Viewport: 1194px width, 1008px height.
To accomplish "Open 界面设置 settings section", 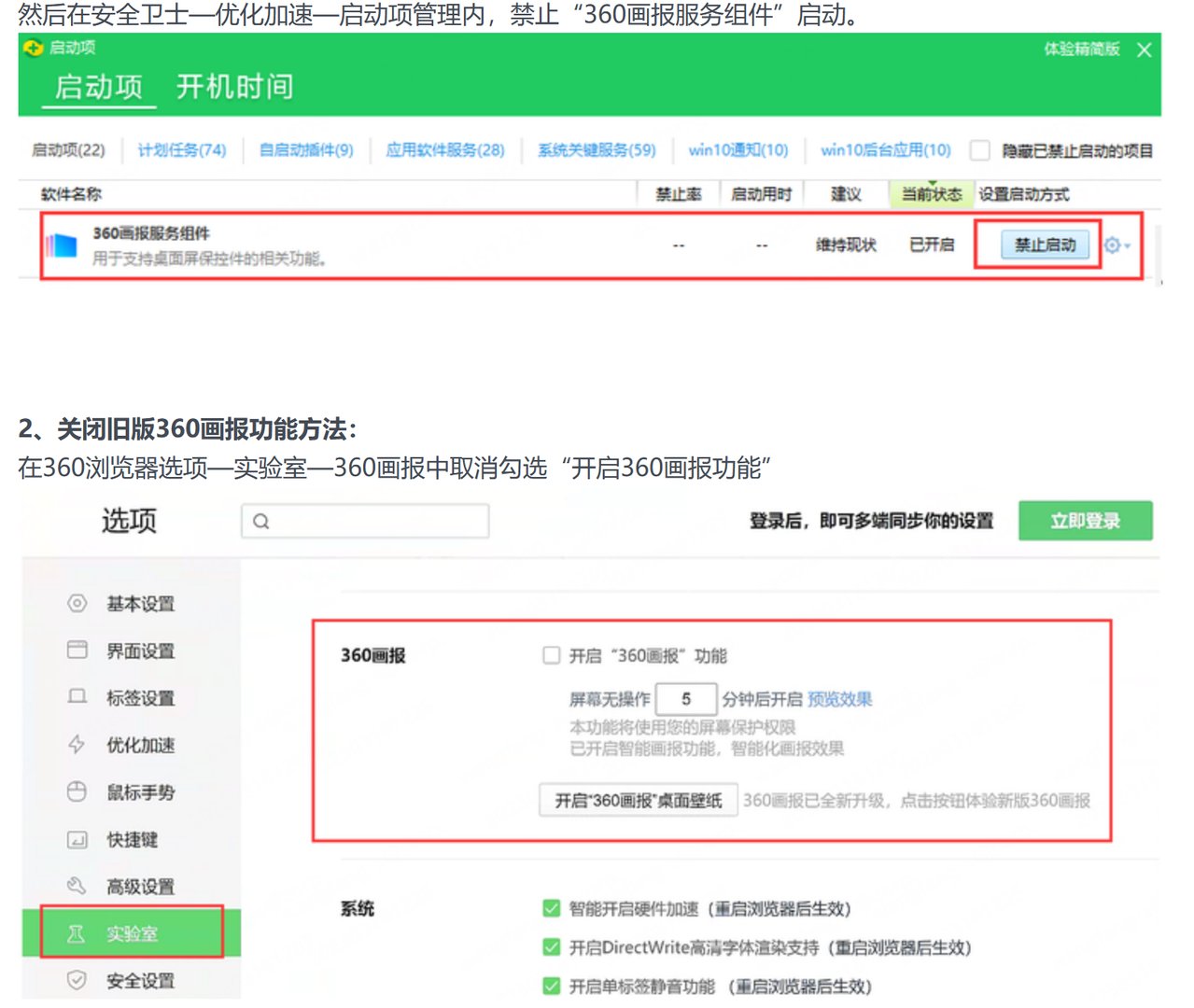I will click(x=140, y=651).
